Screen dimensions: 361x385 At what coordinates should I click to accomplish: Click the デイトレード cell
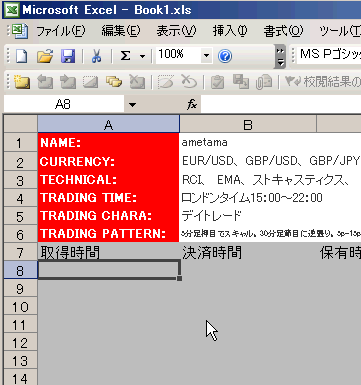tap(248, 216)
